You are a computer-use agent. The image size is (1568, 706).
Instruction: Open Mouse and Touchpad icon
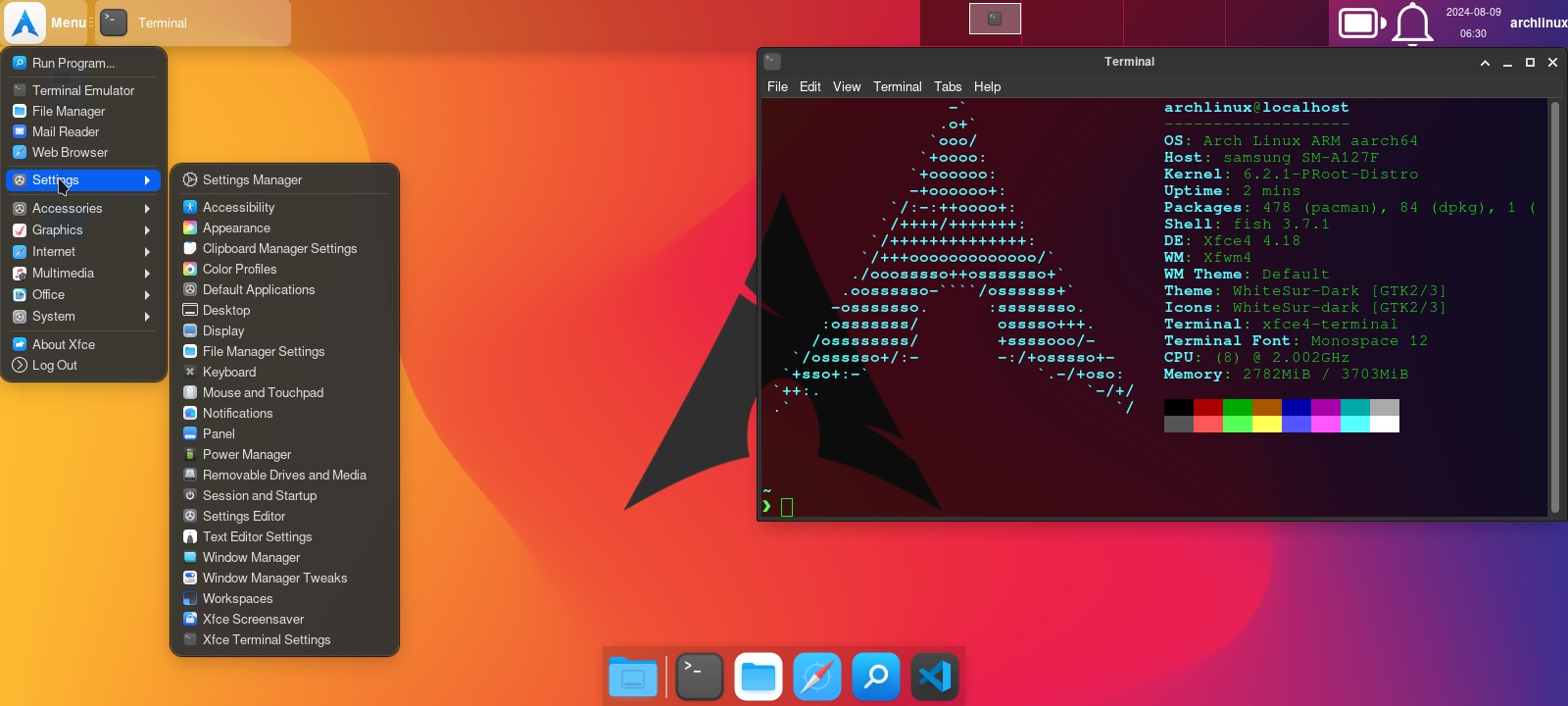pyautogui.click(x=190, y=392)
